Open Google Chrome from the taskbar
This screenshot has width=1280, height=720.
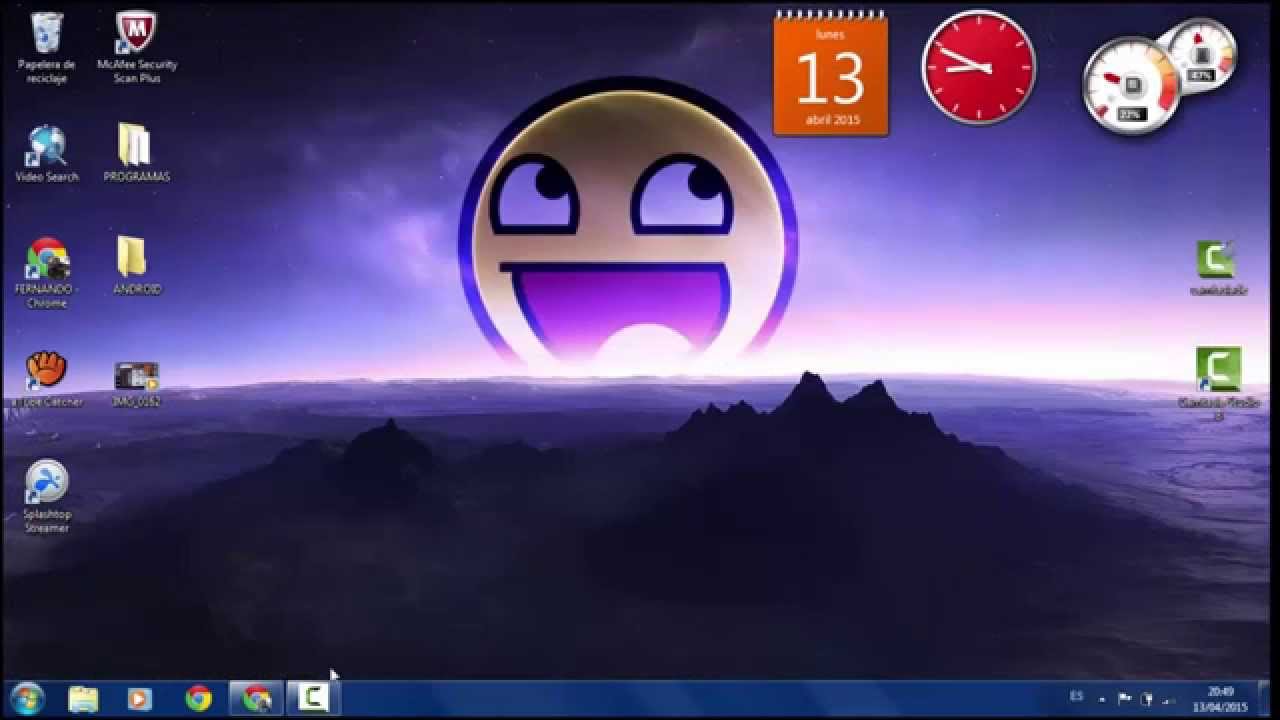point(198,698)
